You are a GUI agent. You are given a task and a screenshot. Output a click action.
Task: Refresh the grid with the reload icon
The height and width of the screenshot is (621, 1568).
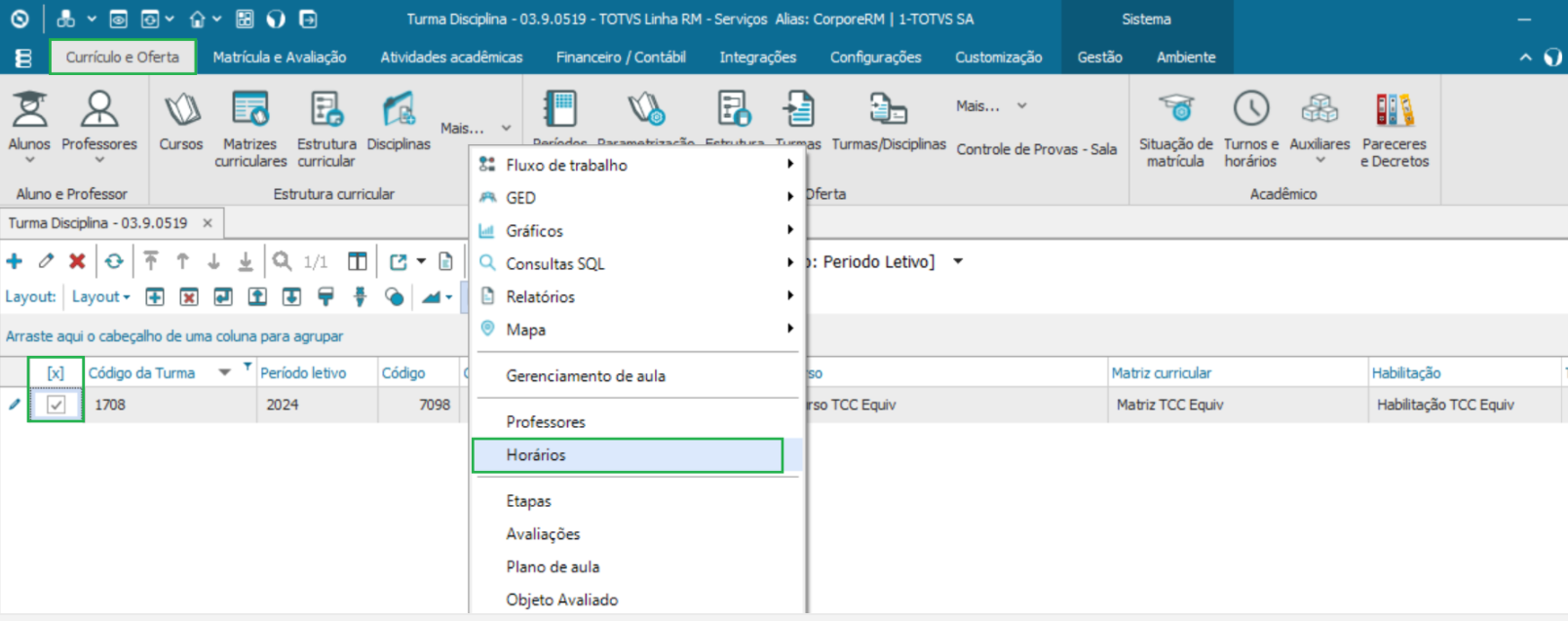[114, 261]
